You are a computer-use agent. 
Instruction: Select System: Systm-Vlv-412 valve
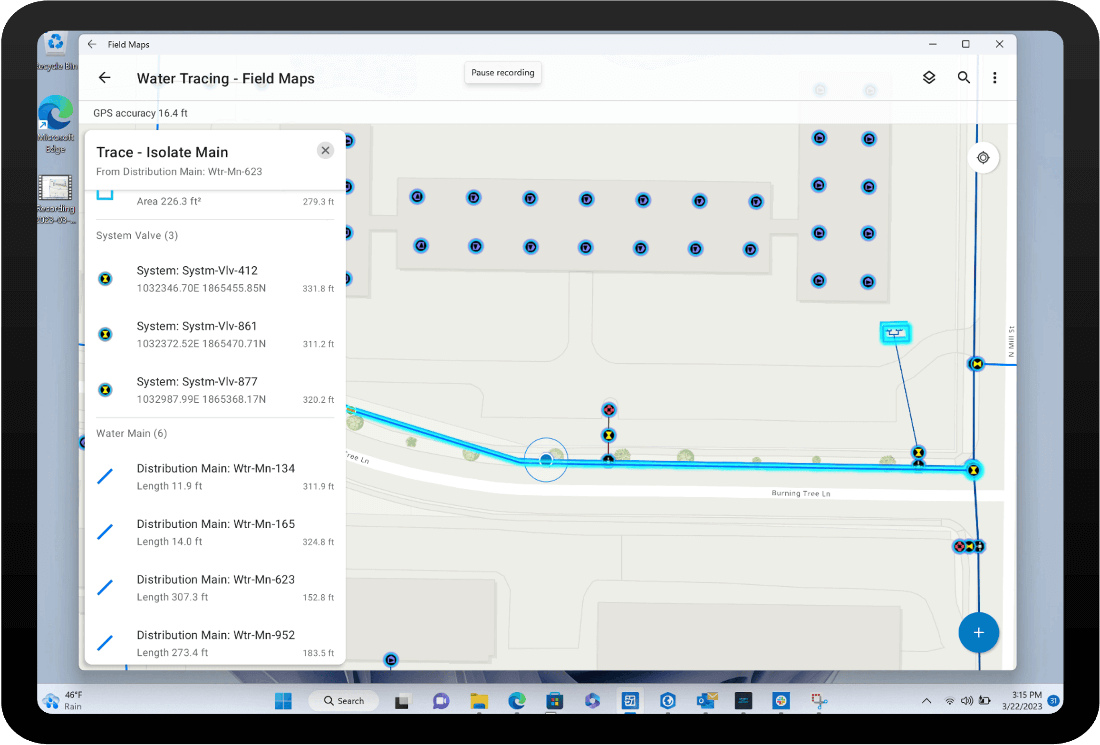pyautogui.click(x=215, y=279)
